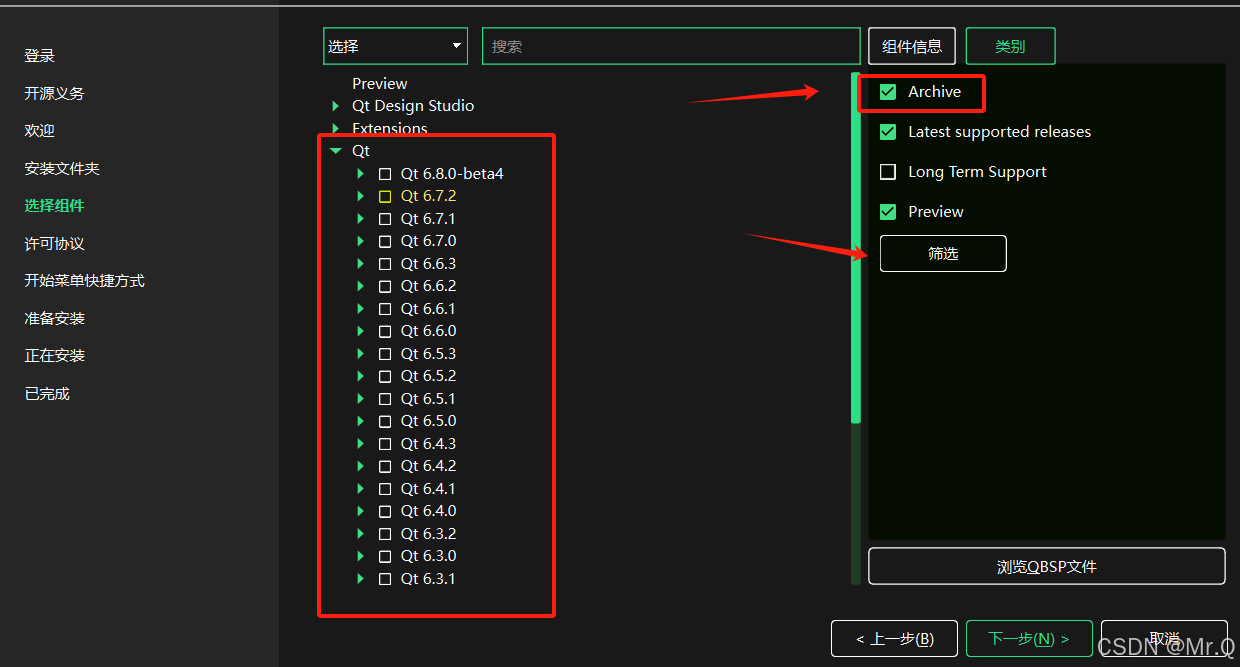Select the 登录 step in sidebar
The width and height of the screenshot is (1240, 667).
(40, 56)
